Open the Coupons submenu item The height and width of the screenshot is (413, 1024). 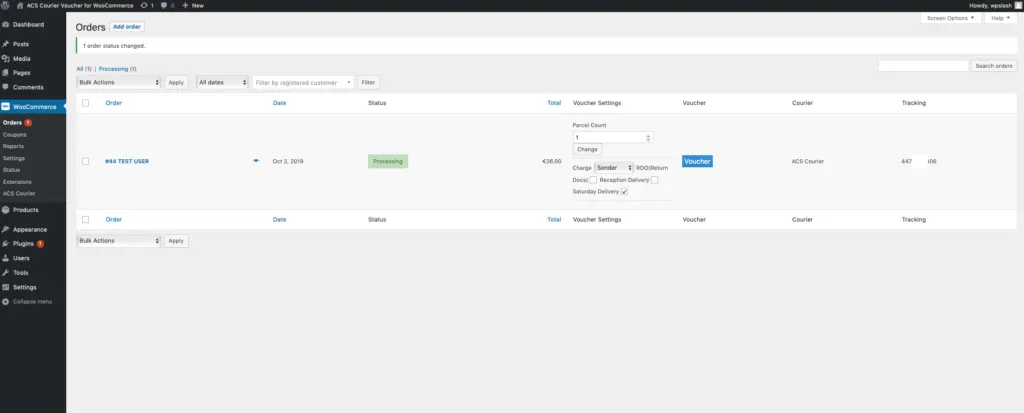tap(14, 134)
